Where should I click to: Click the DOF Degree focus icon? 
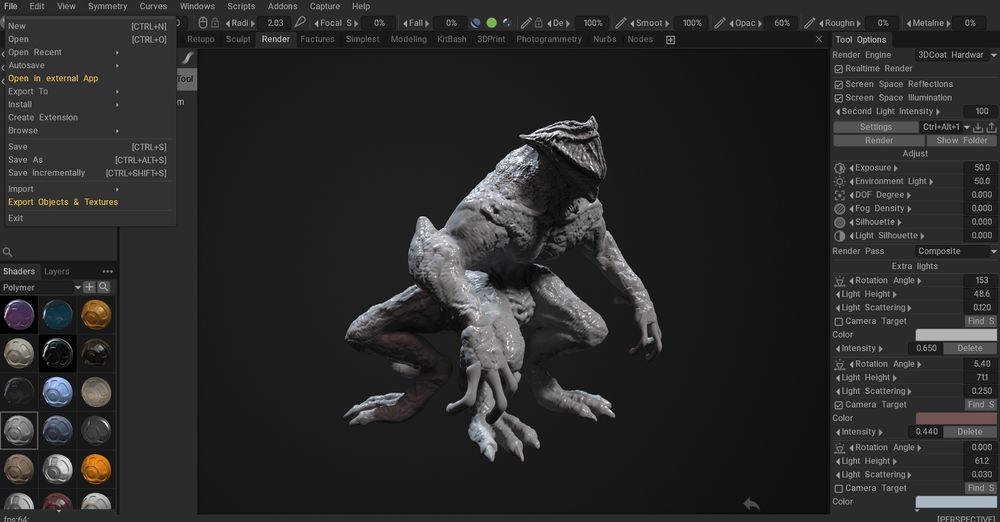[x=839, y=195]
